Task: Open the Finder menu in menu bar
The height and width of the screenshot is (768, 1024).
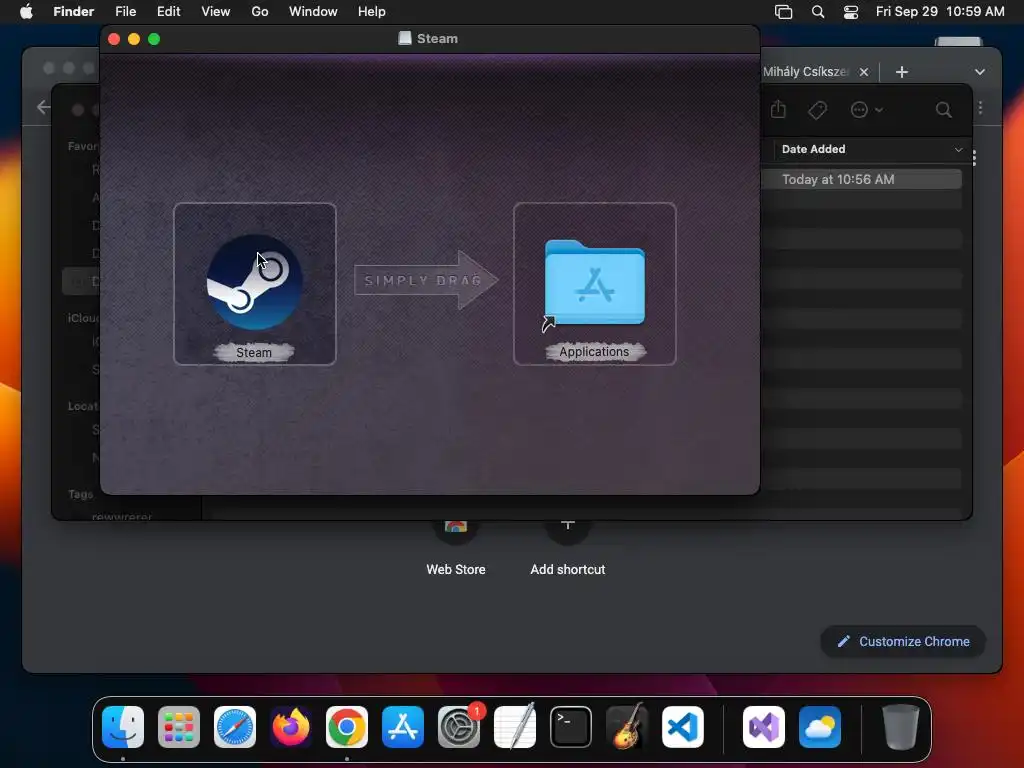Action: 73,12
